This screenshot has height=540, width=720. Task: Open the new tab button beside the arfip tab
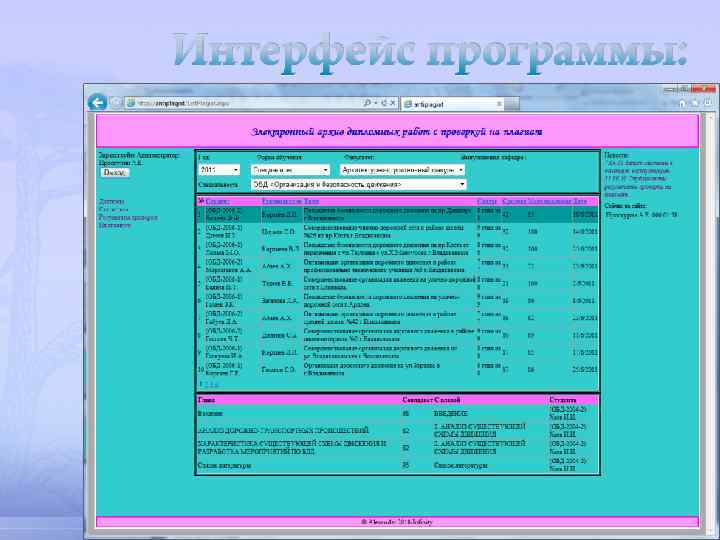click(512, 104)
